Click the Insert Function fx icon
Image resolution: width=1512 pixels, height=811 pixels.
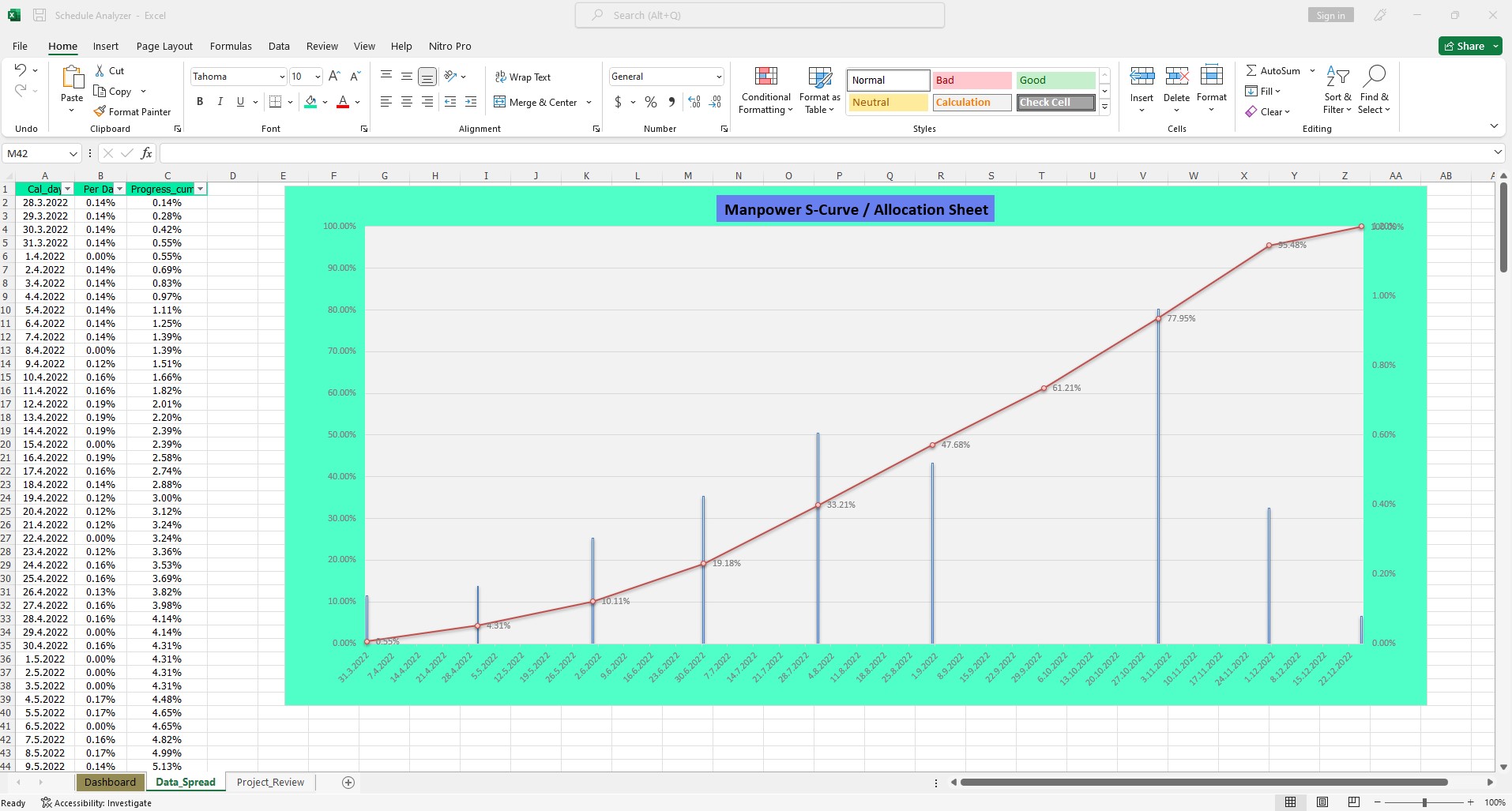(146, 153)
